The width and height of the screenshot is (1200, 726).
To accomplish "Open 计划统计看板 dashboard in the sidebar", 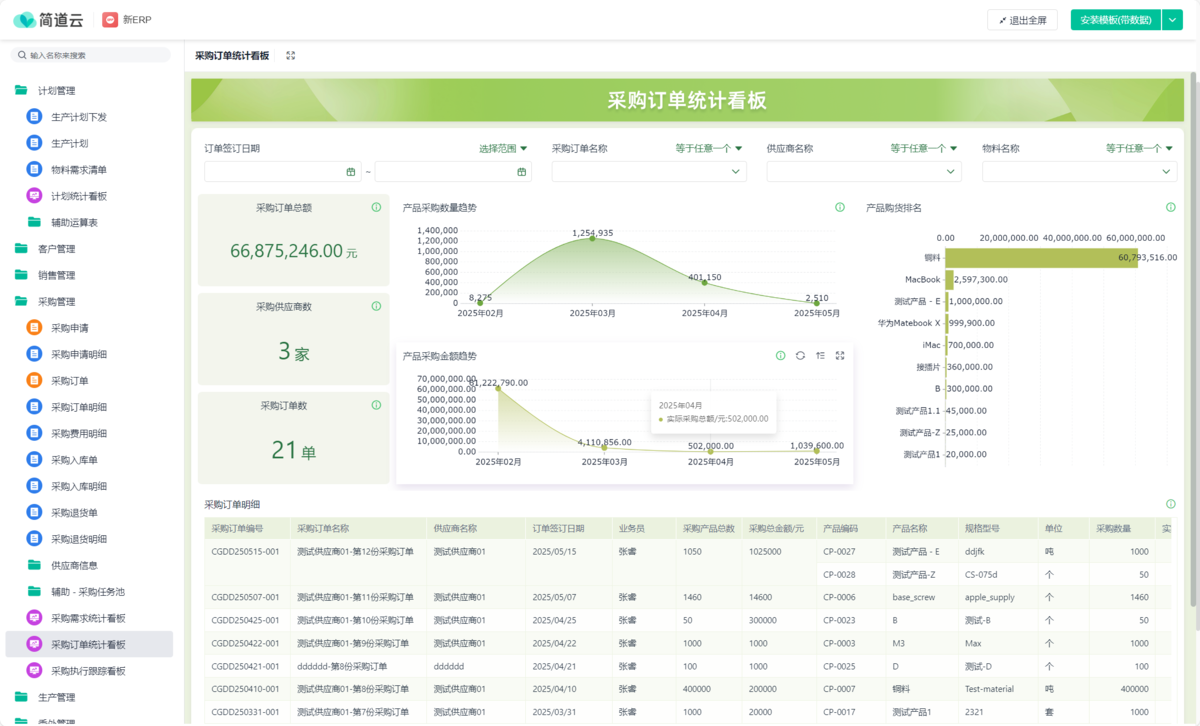I will (79, 196).
